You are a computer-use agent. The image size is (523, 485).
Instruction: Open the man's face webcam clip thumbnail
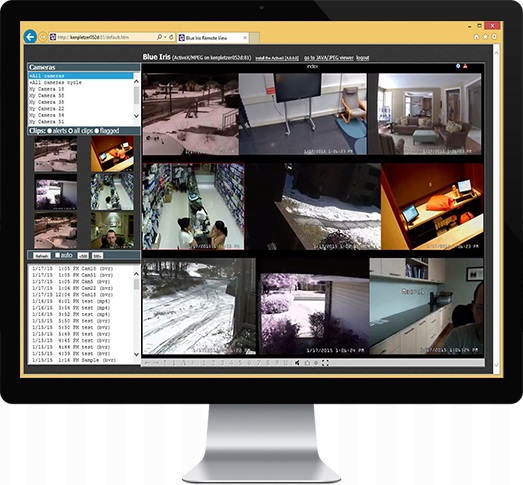click(x=112, y=231)
